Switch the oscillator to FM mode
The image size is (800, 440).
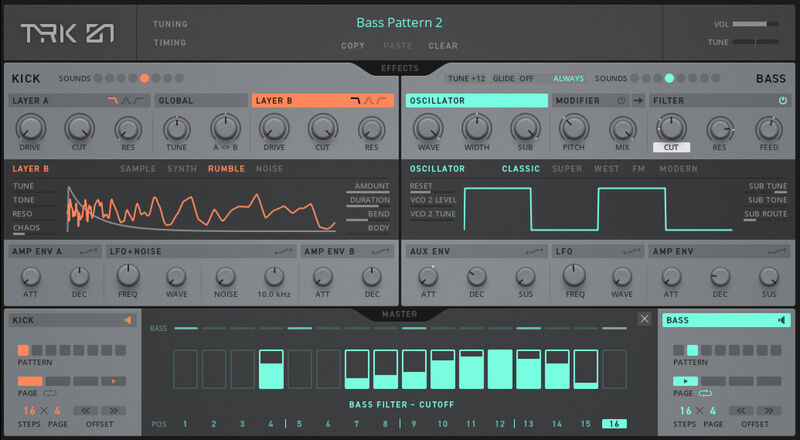tap(639, 168)
